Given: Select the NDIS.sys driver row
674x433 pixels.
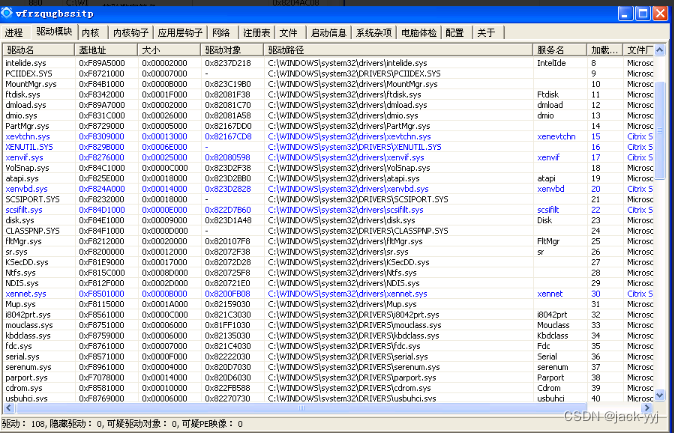Looking at the screenshot, I should [x=329, y=283].
